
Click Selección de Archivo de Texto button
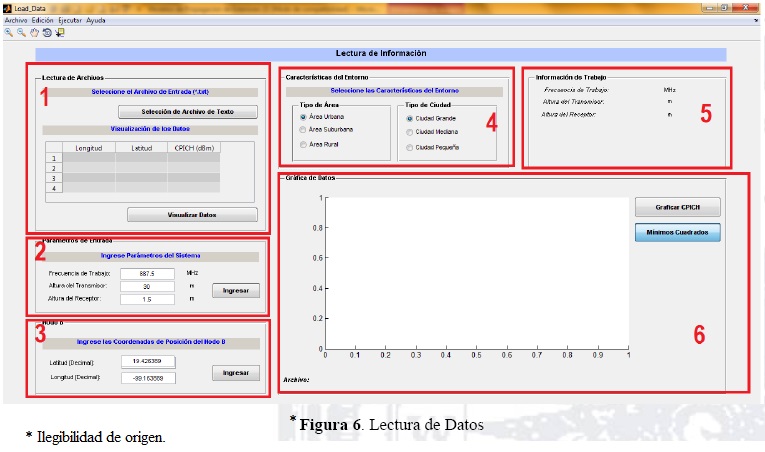tap(187, 112)
